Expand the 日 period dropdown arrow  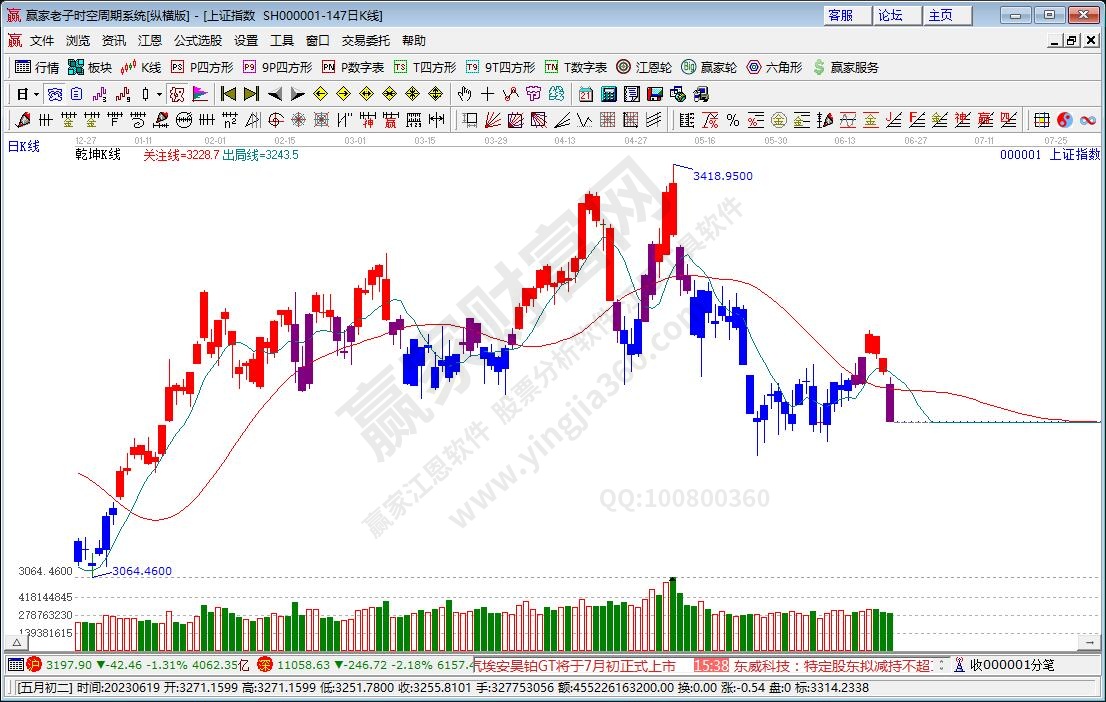[37, 94]
